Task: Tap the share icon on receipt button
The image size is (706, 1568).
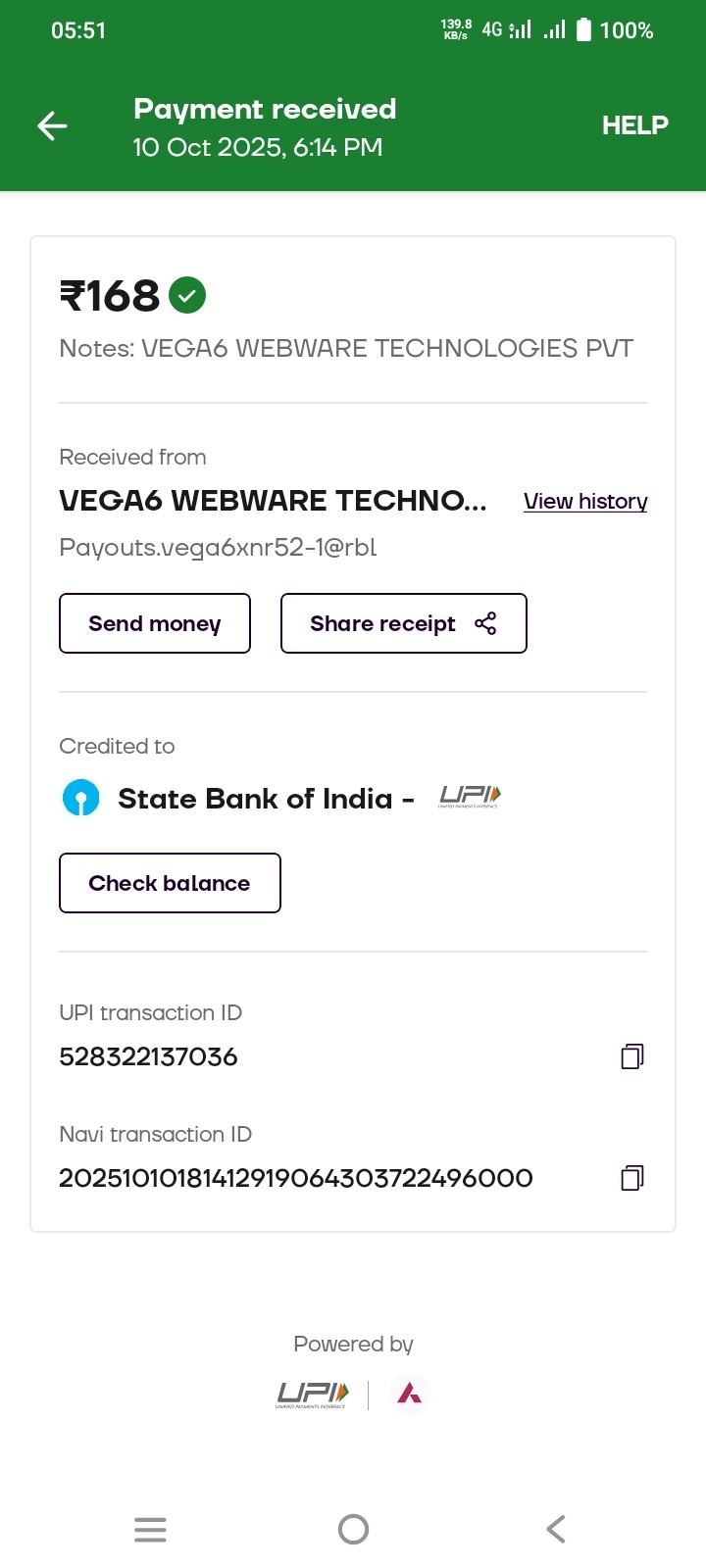Action: click(x=485, y=623)
